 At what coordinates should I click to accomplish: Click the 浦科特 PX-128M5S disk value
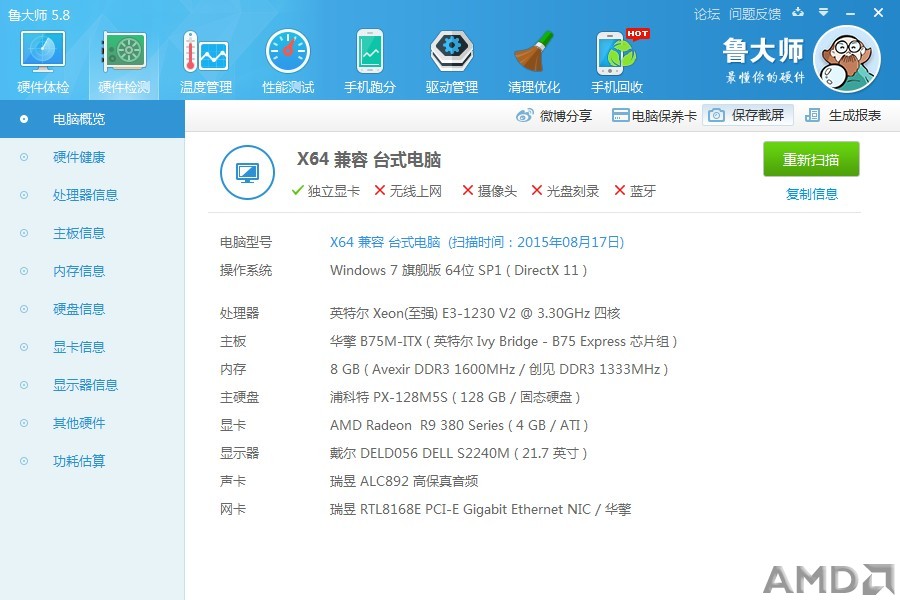point(455,397)
